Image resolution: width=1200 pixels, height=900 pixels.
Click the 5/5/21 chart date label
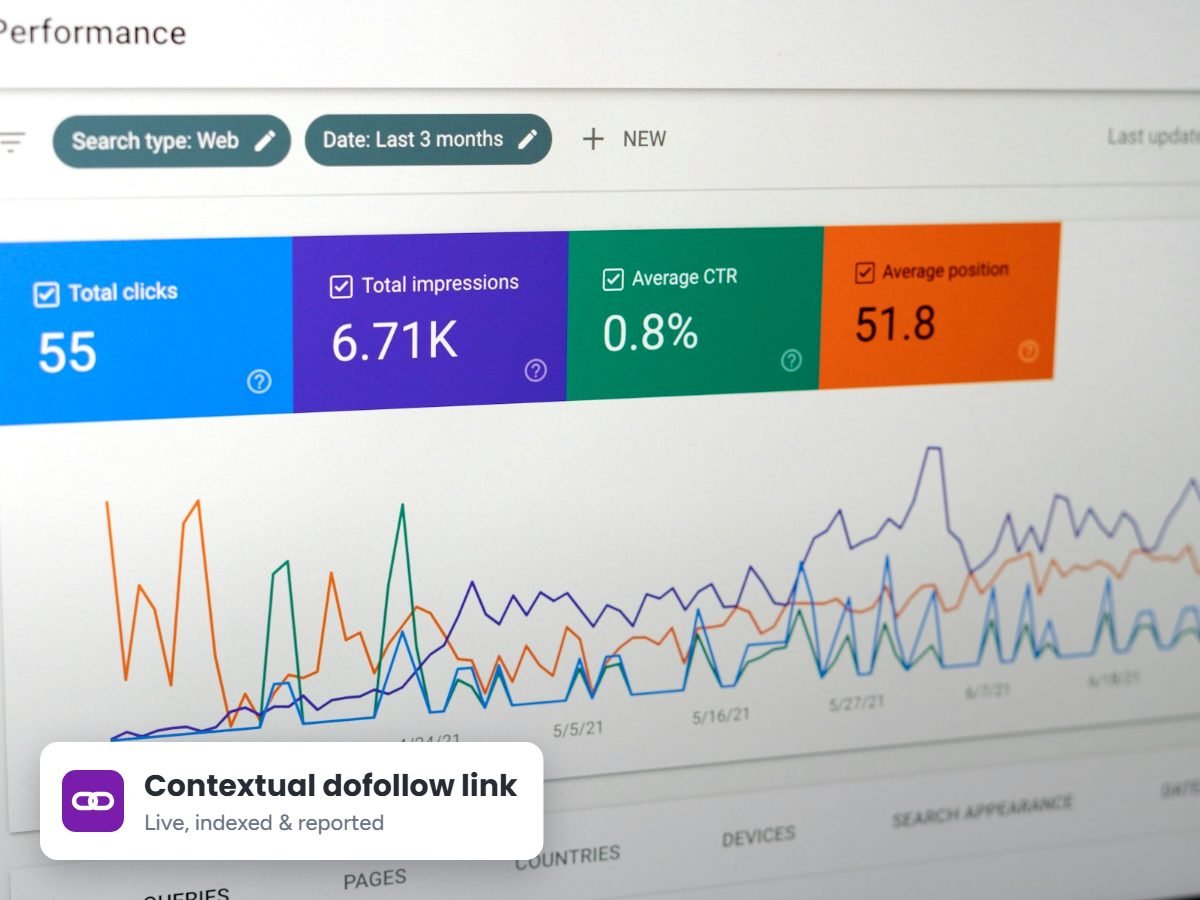(x=578, y=730)
